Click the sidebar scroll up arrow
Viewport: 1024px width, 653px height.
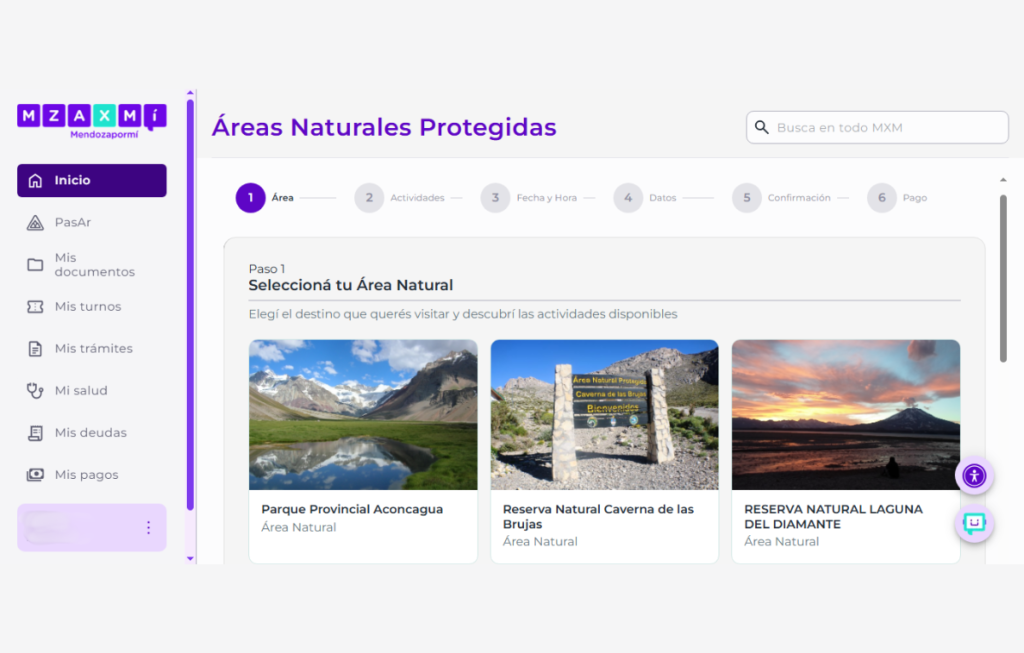click(x=190, y=94)
